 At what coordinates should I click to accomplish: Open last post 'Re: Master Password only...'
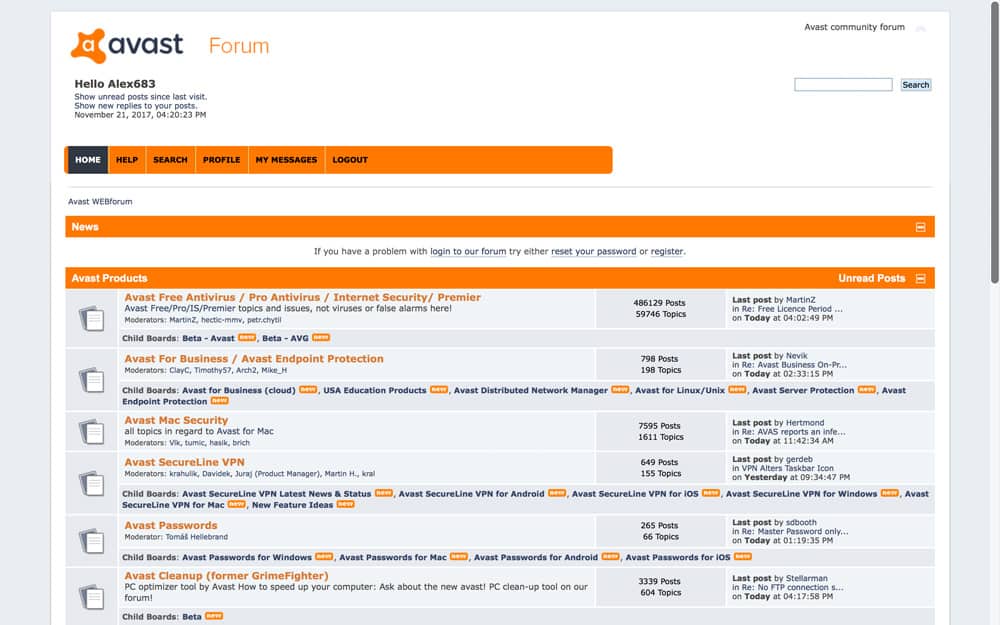(795, 531)
